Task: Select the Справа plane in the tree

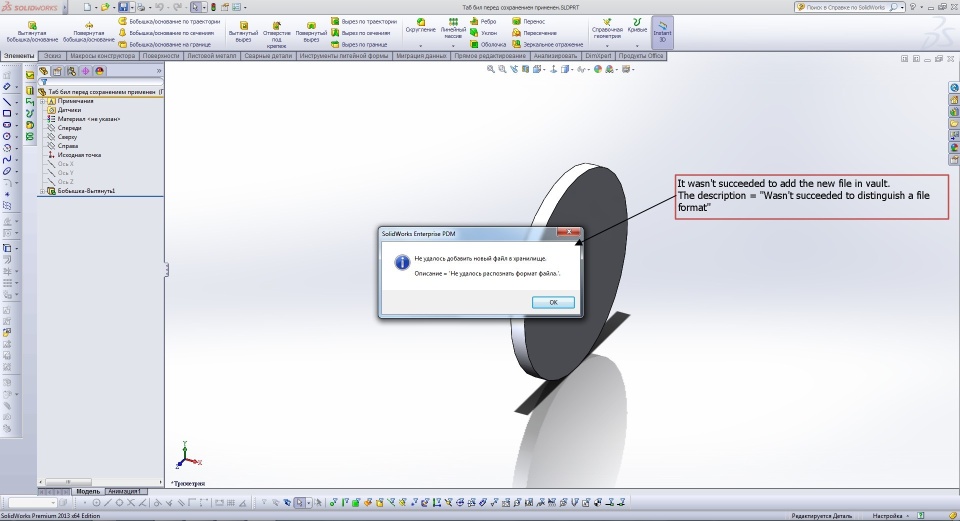Action: pyautogui.click(x=63, y=146)
